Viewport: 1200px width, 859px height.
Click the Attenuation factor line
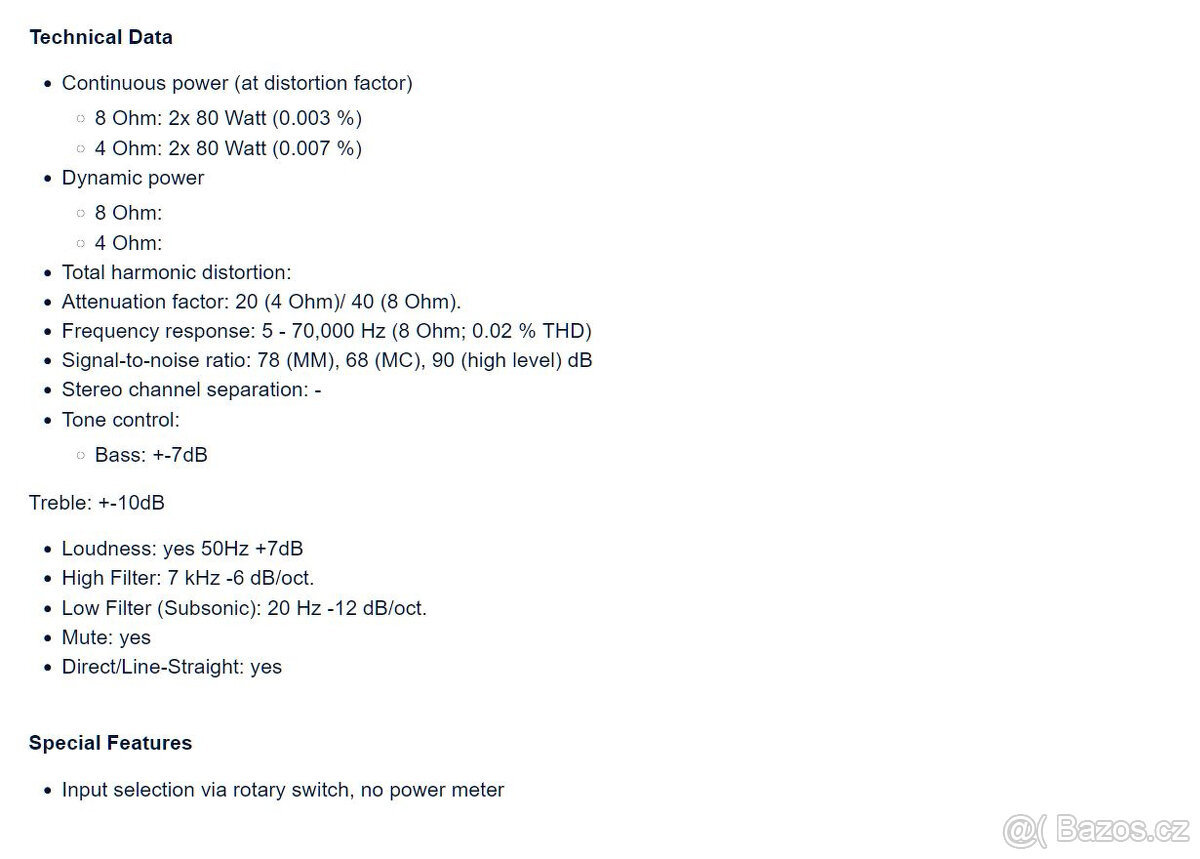click(261, 301)
